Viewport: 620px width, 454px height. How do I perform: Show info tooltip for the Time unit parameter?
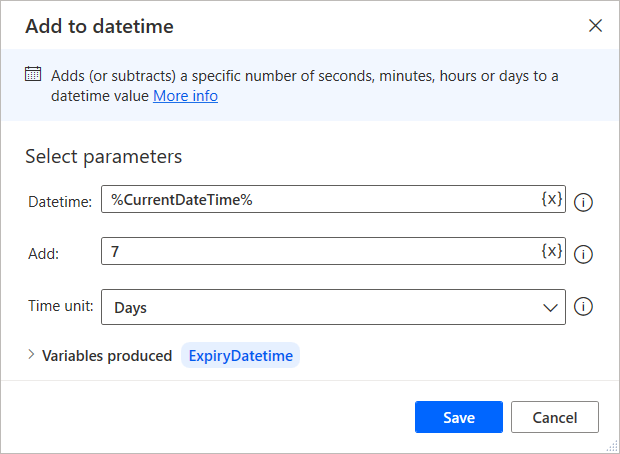coord(585,307)
